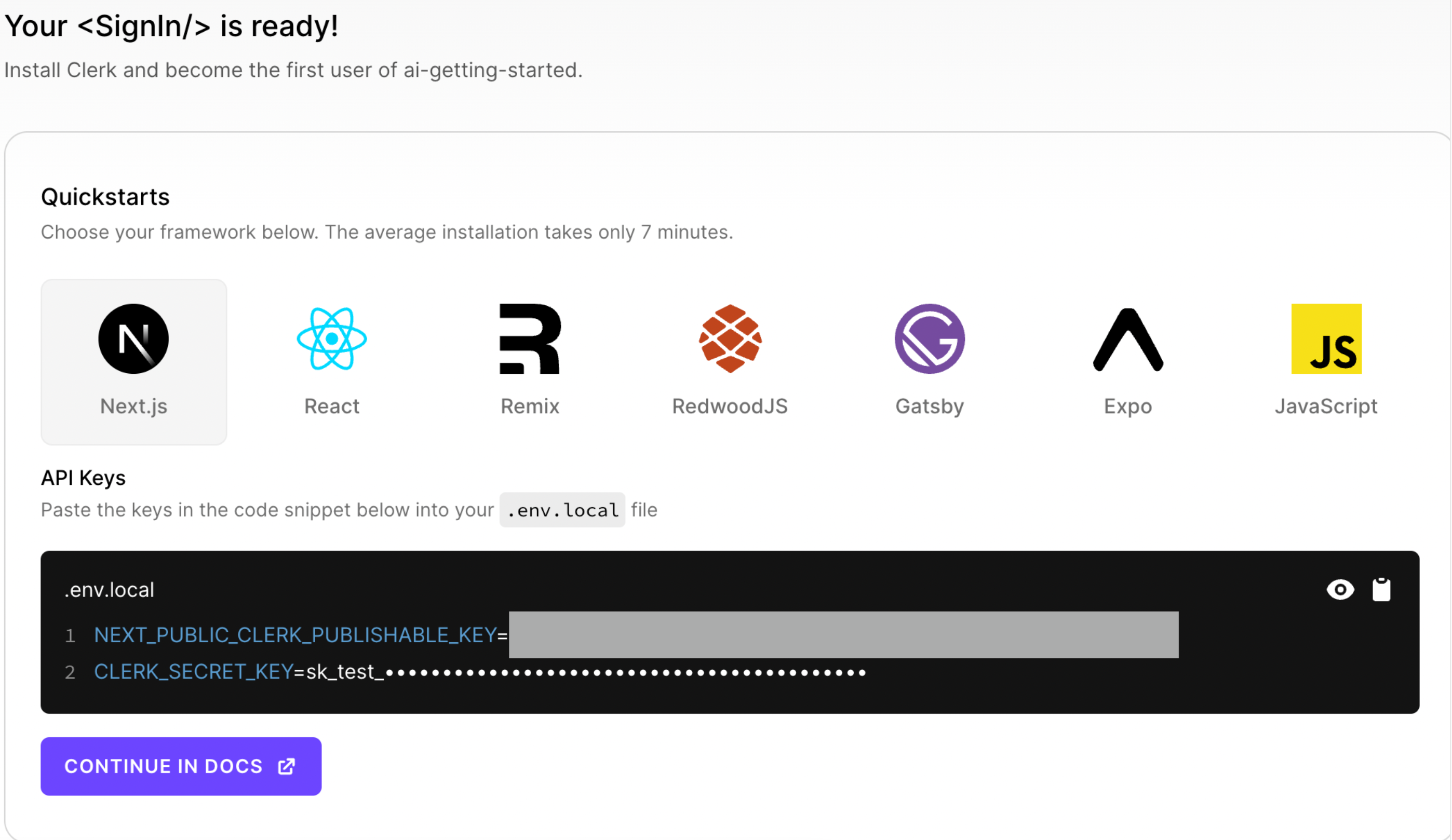
Task: Switch to the Remix quickstart label
Action: point(530,406)
